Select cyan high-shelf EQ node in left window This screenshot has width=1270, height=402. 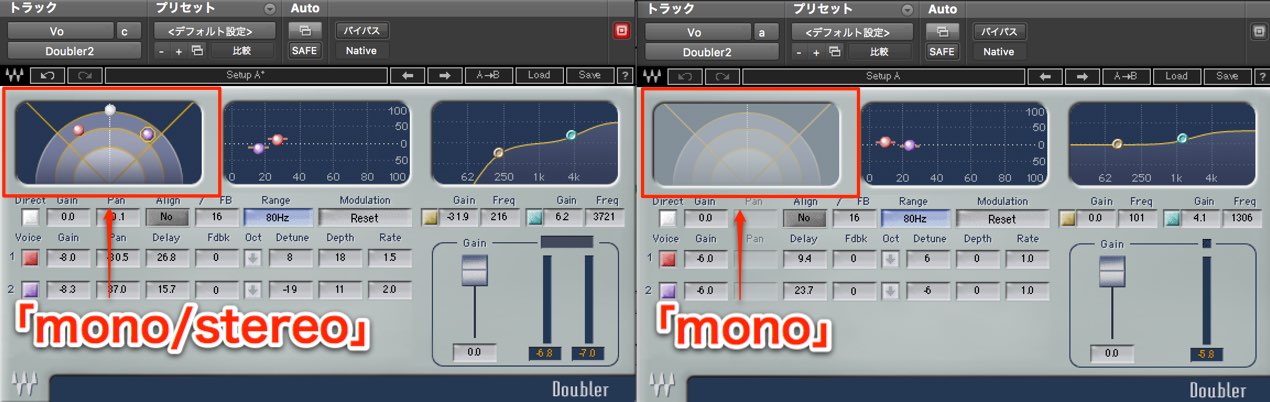(571, 134)
